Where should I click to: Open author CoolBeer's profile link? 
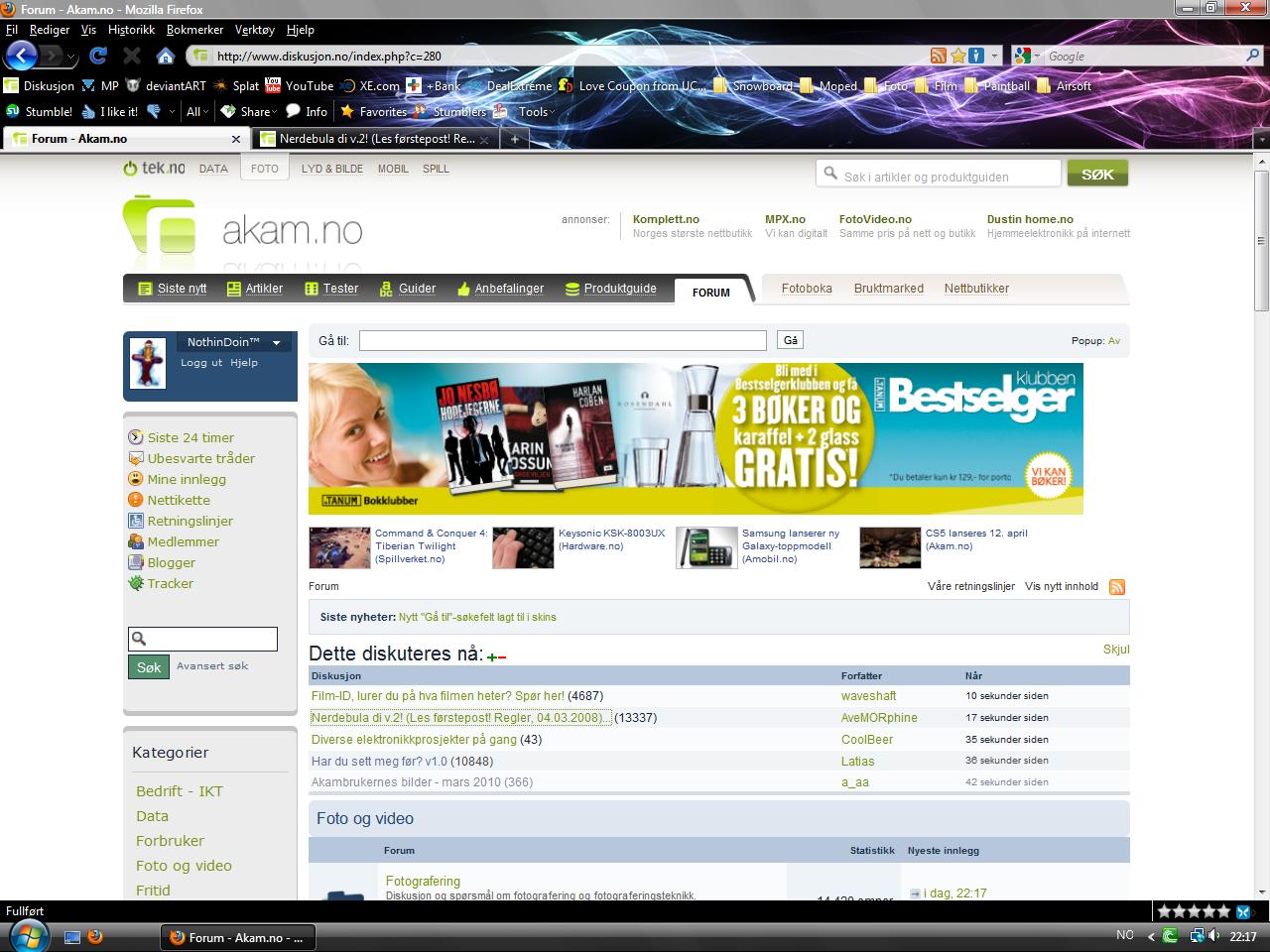click(867, 740)
